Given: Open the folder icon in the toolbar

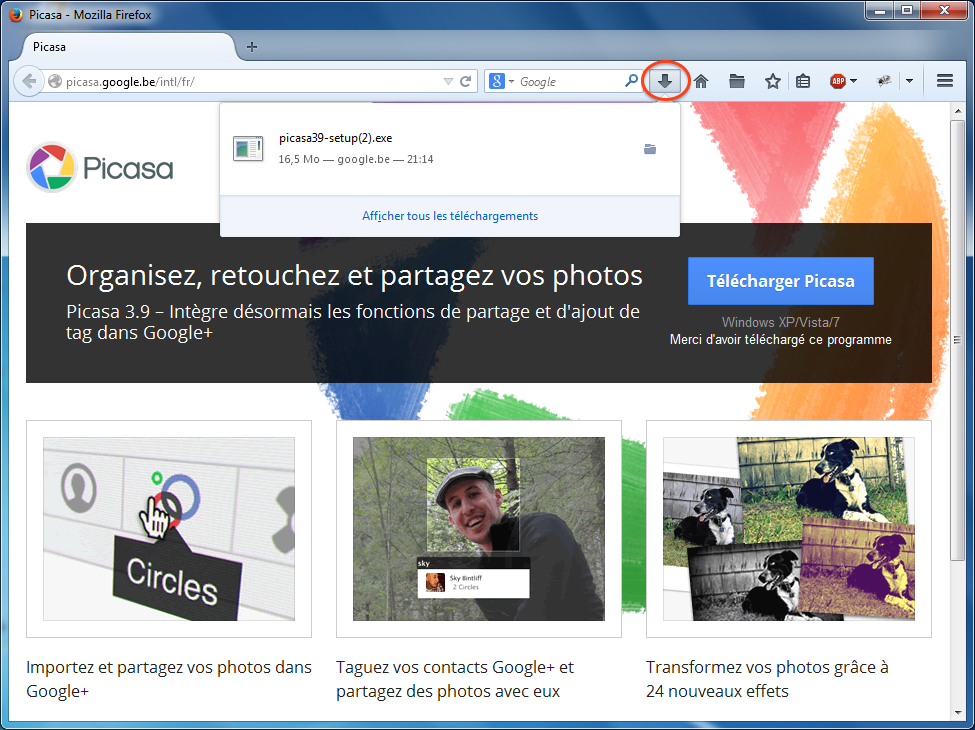Looking at the screenshot, I should point(737,81).
